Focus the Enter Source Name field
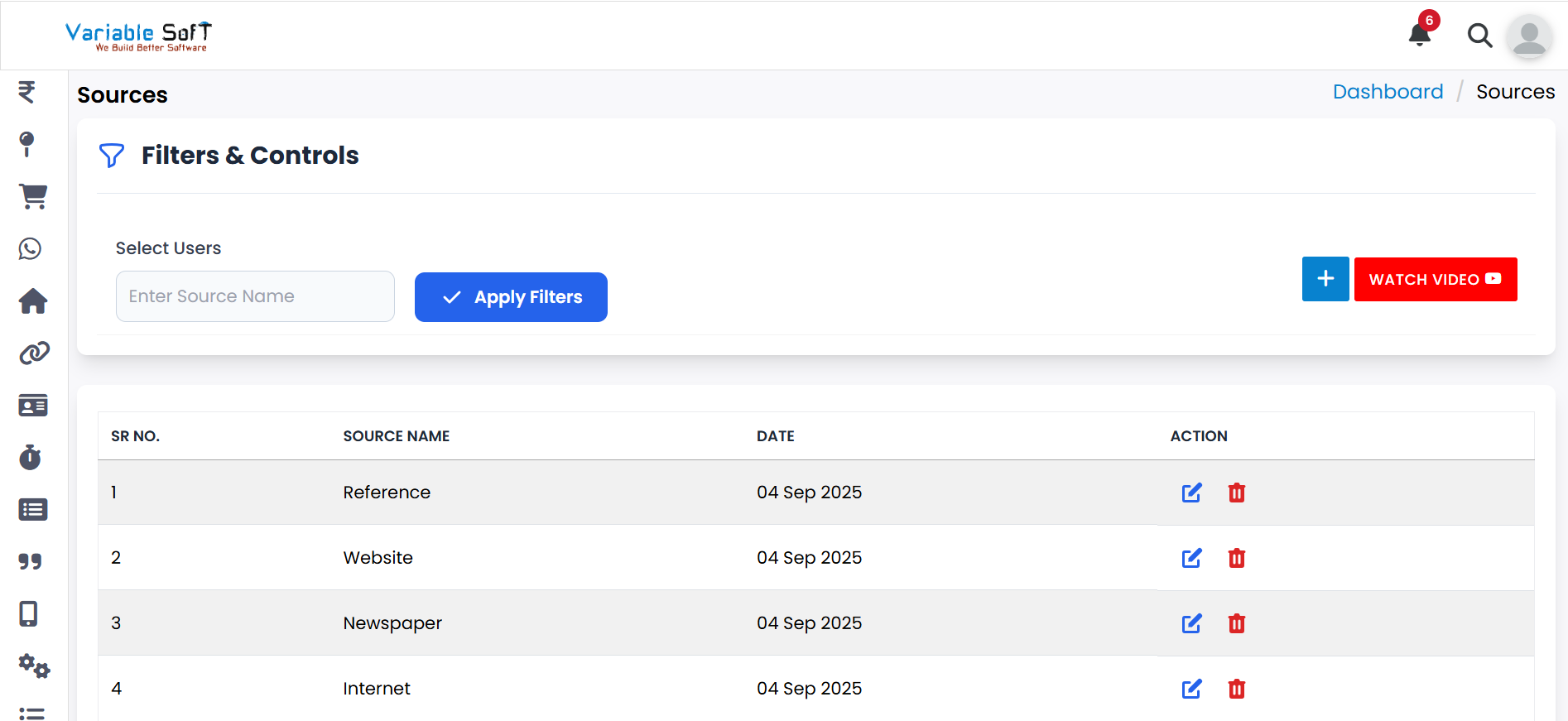Screen dimensions: 1568x721 pyautogui.click(x=255, y=296)
